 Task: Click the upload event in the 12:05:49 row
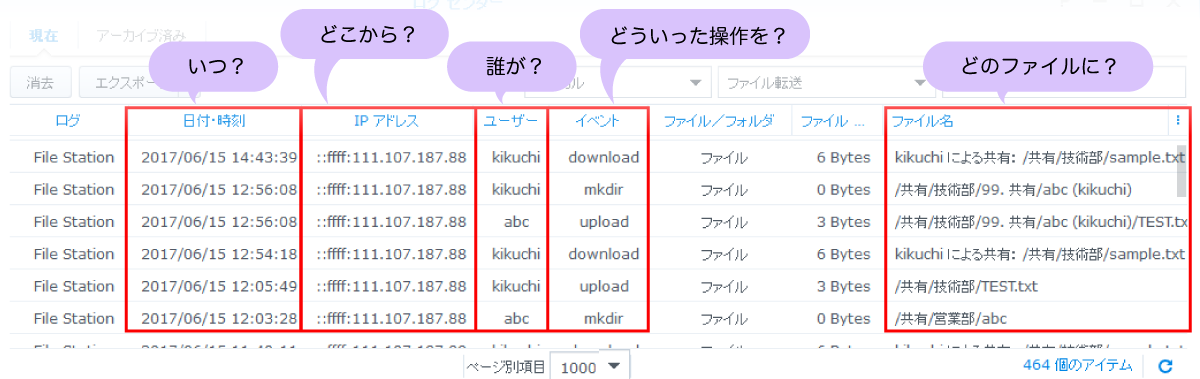coord(603,286)
